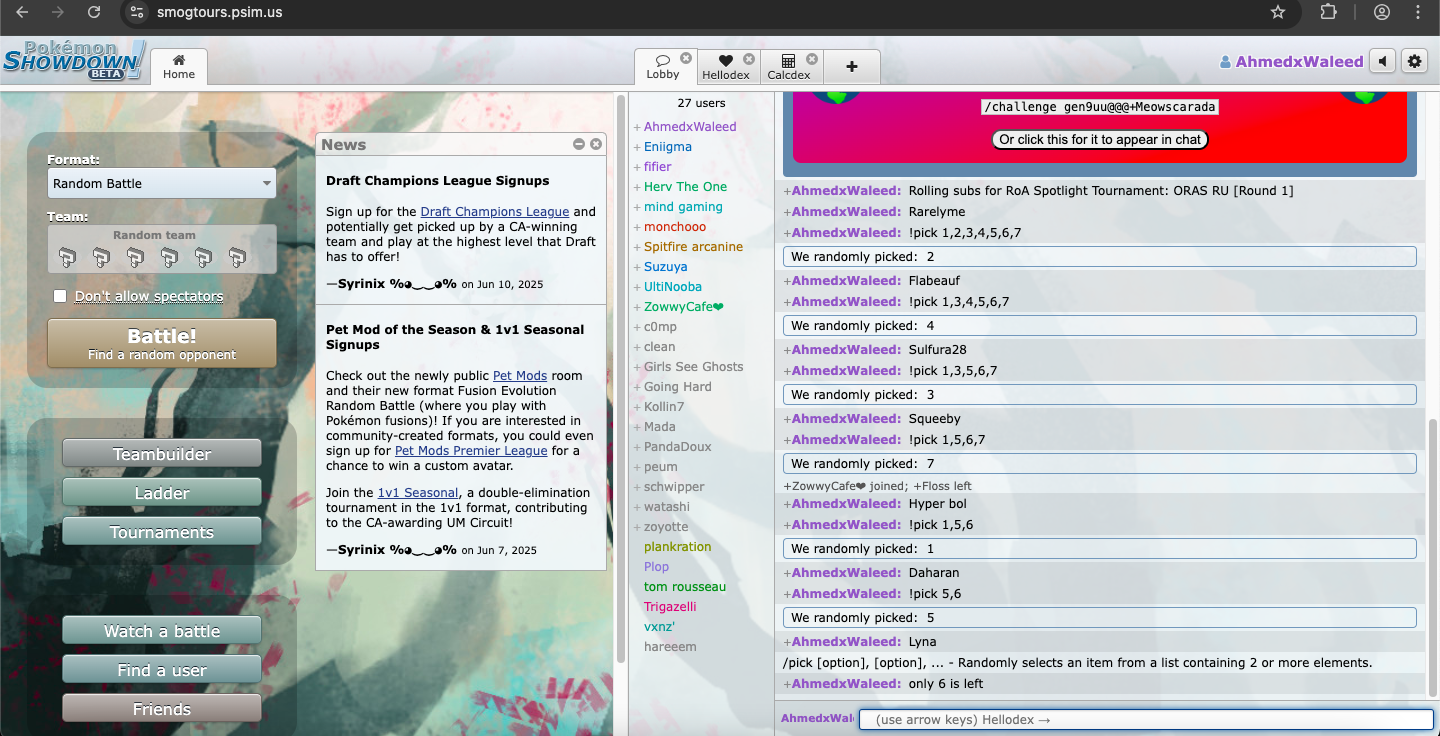Screen dimensions: 1440x736
Task: Select user Spitfire arcanine
Action: pos(693,247)
